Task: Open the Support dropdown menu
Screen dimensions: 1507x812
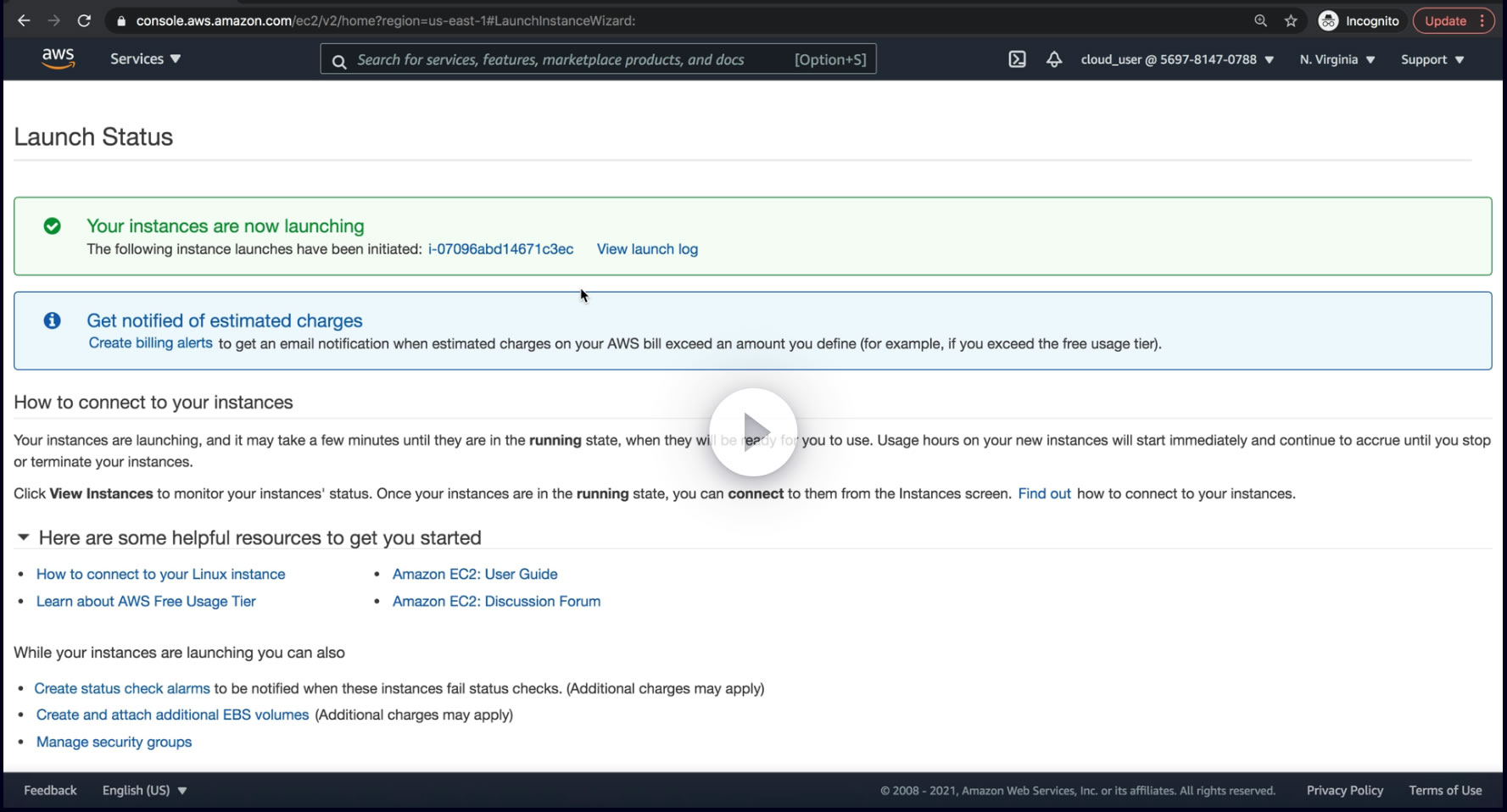Action: [x=1432, y=59]
